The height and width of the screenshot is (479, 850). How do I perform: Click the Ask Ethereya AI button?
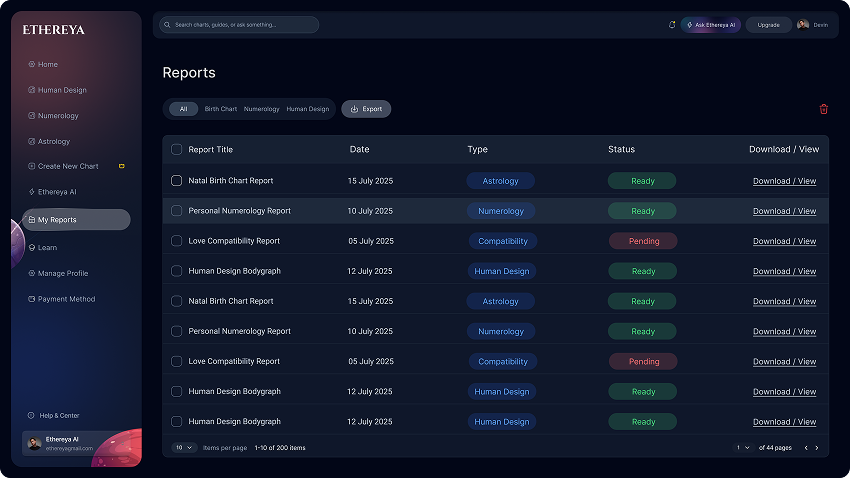(711, 25)
